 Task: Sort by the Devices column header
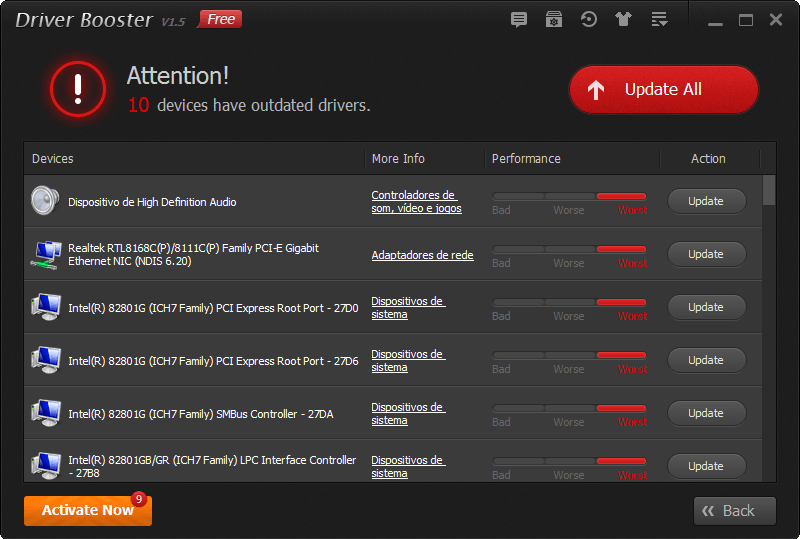coord(53,159)
